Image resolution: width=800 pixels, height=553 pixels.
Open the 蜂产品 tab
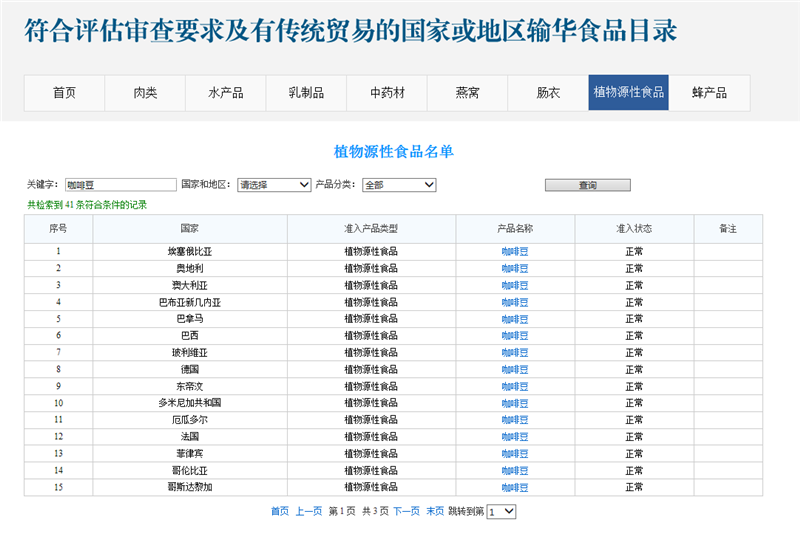(x=709, y=93)
